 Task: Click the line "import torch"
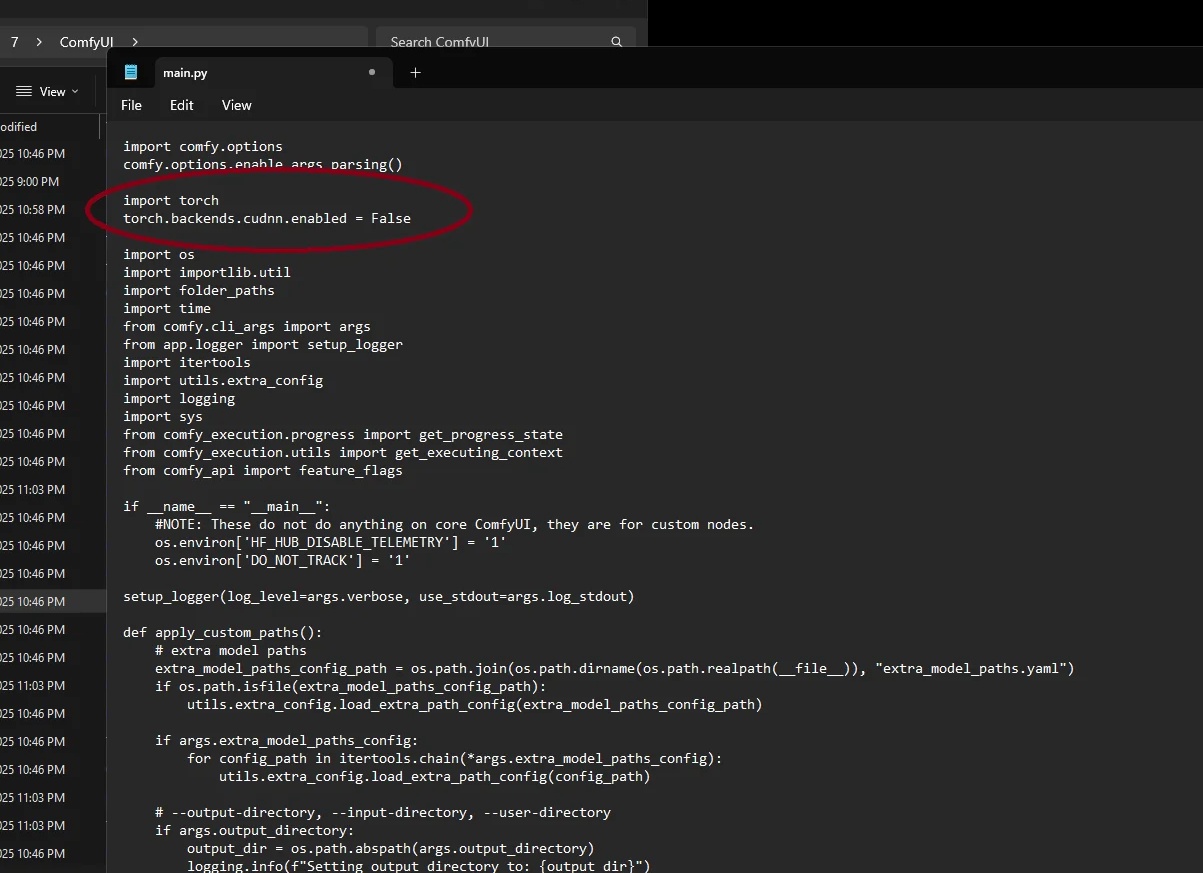pyautogui.click(x=171, y=200)
